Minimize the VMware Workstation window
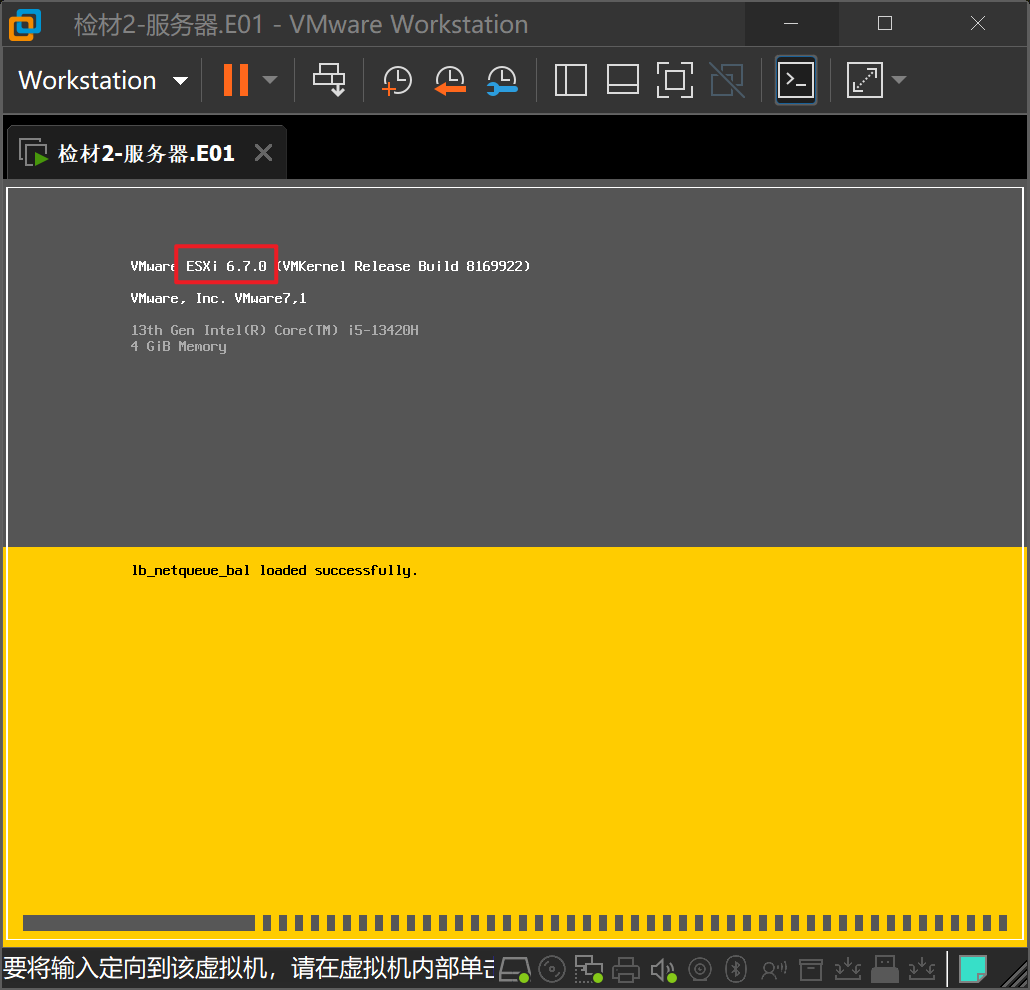The width and height of the screenshot is (1030, 990). pyautogui.click(x=792, y=24)
